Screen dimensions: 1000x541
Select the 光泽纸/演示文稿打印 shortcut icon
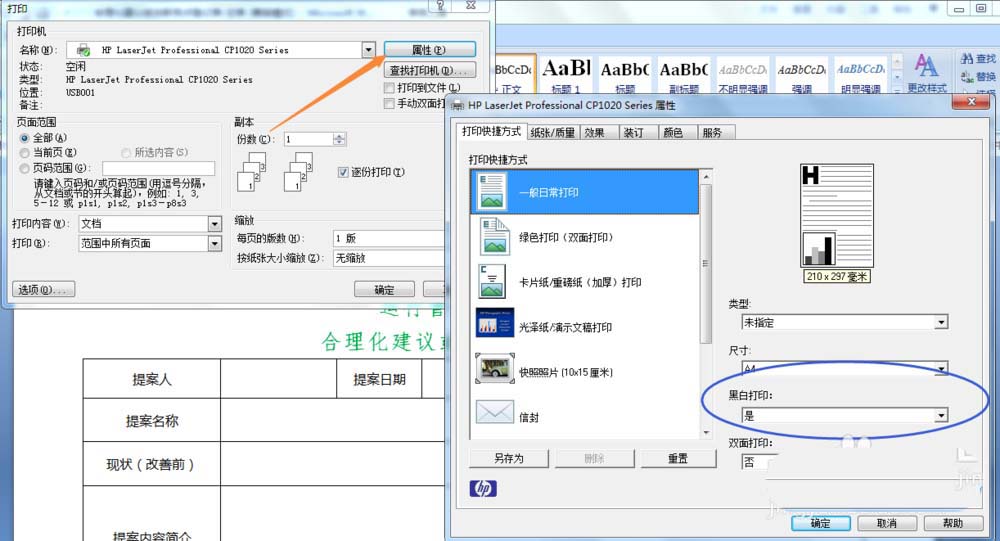pos(494,323)
